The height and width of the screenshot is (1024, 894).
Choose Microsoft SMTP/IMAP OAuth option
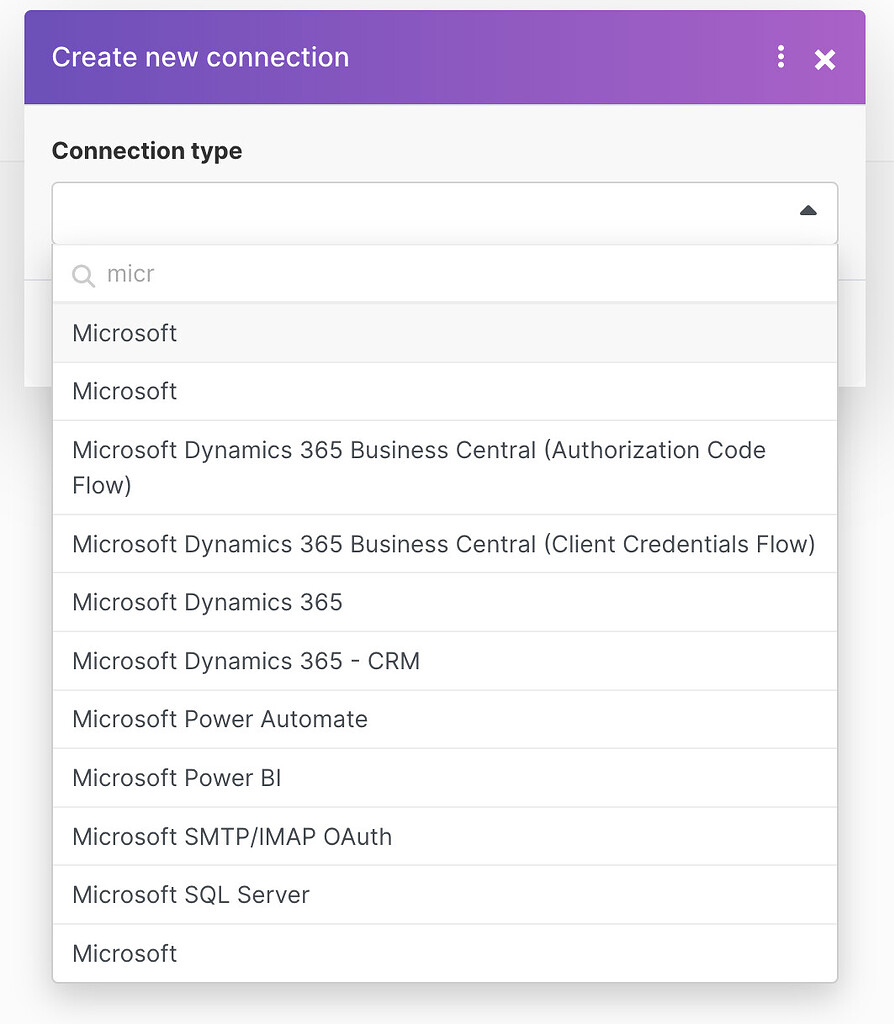point(230,837)
